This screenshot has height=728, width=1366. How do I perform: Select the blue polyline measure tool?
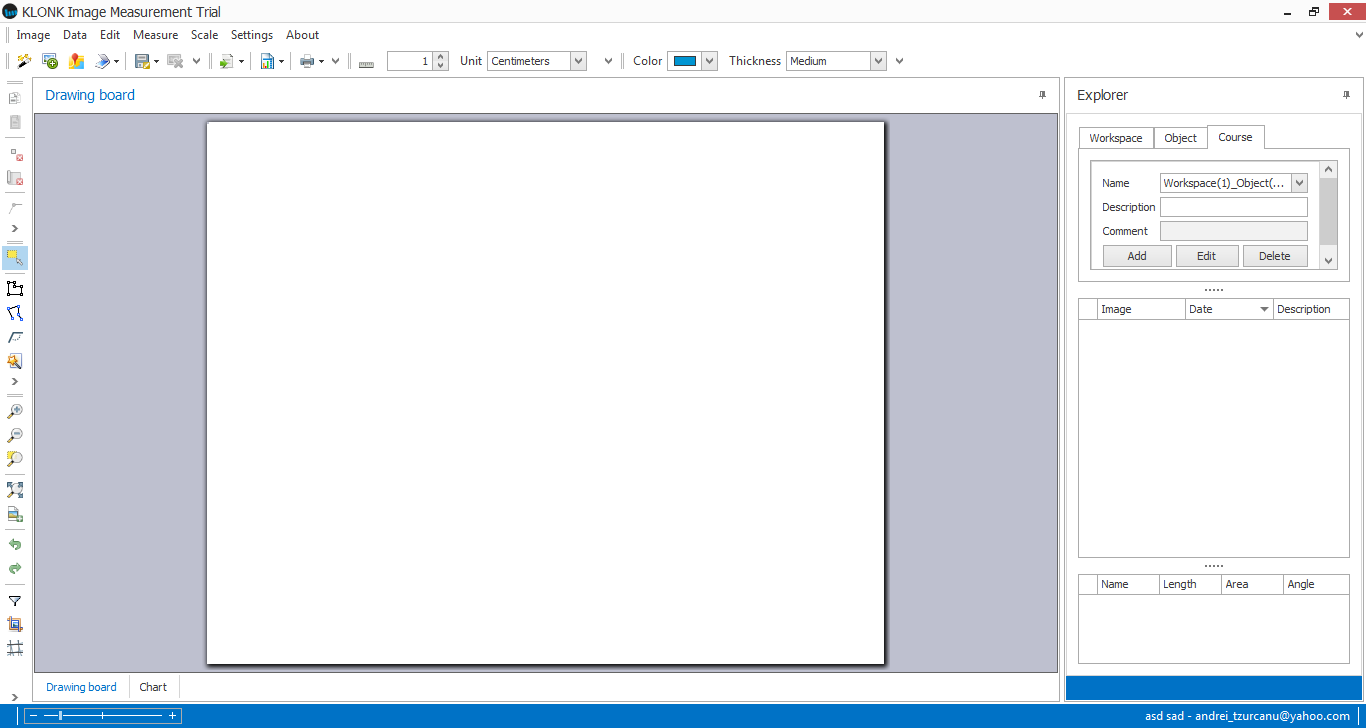(14, 313)
